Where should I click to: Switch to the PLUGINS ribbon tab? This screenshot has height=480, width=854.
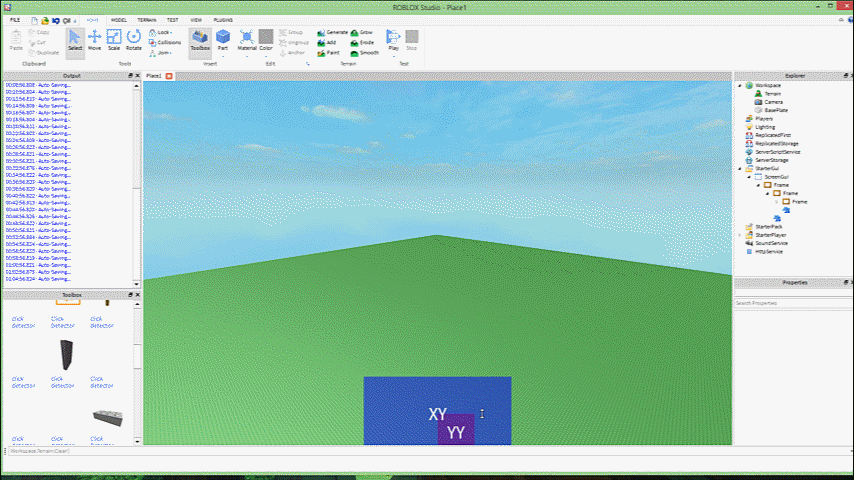point(223,20)
